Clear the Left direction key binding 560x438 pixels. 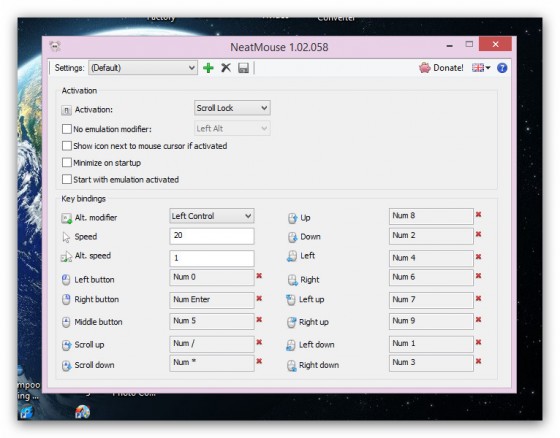479,257
